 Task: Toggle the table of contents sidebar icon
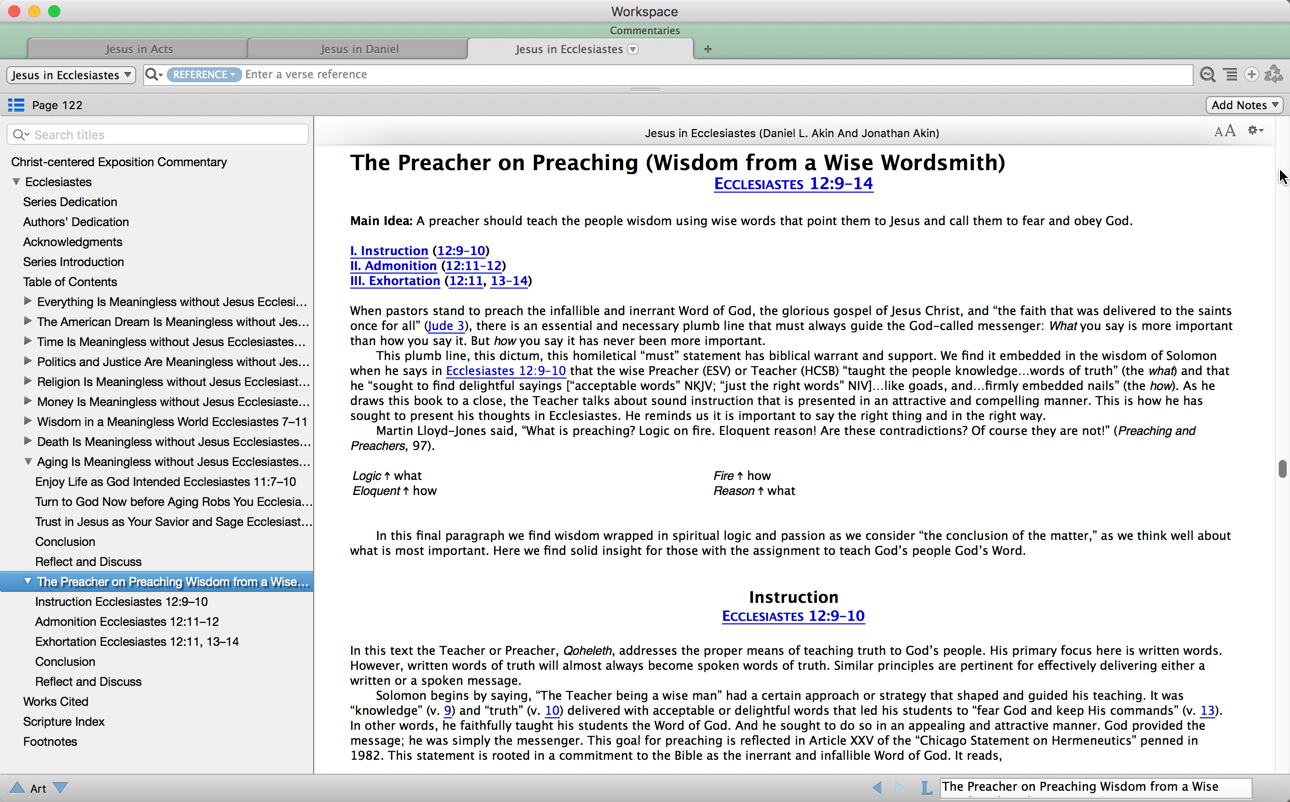coord(16,105)
